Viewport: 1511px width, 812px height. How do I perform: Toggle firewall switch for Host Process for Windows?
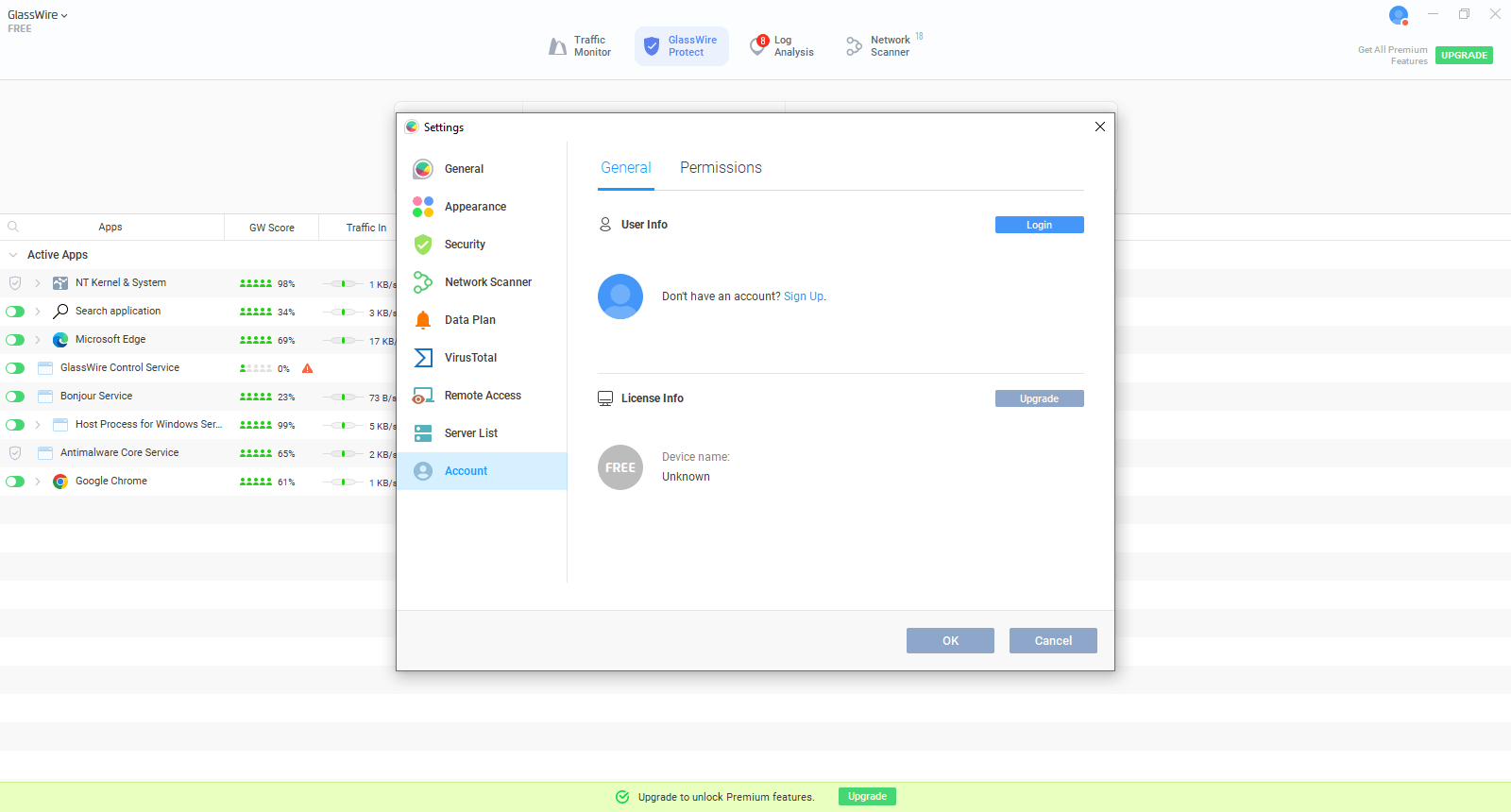(15, 425)
